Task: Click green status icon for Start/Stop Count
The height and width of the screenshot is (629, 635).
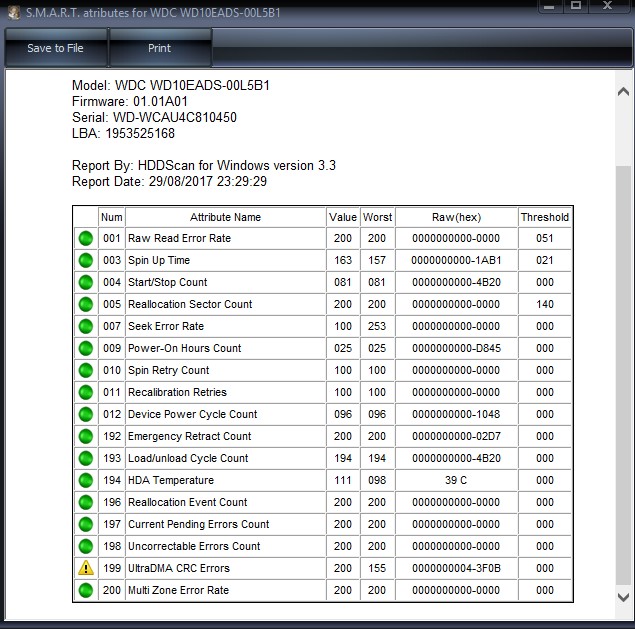Action: click(86, 282)
